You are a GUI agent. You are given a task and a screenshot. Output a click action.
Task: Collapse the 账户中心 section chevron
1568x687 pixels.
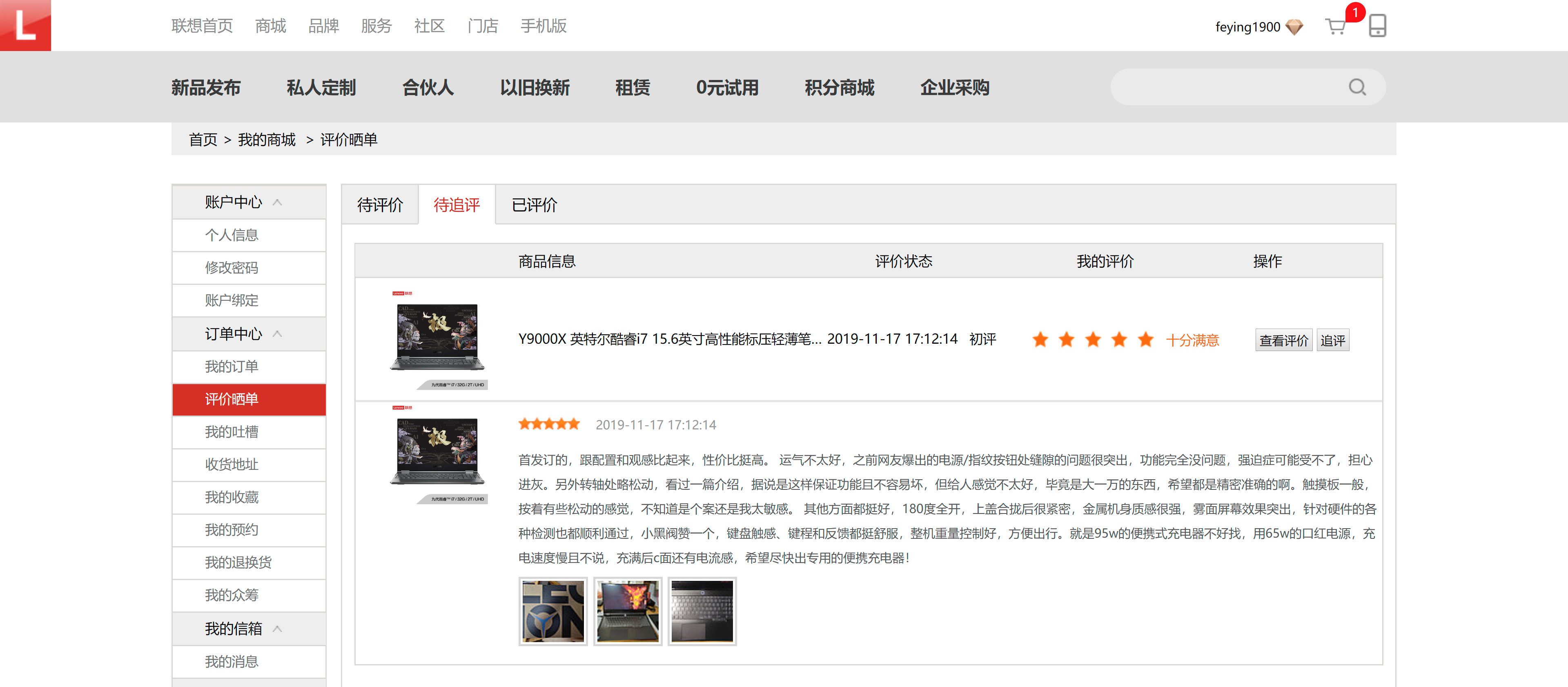[278, 202]
